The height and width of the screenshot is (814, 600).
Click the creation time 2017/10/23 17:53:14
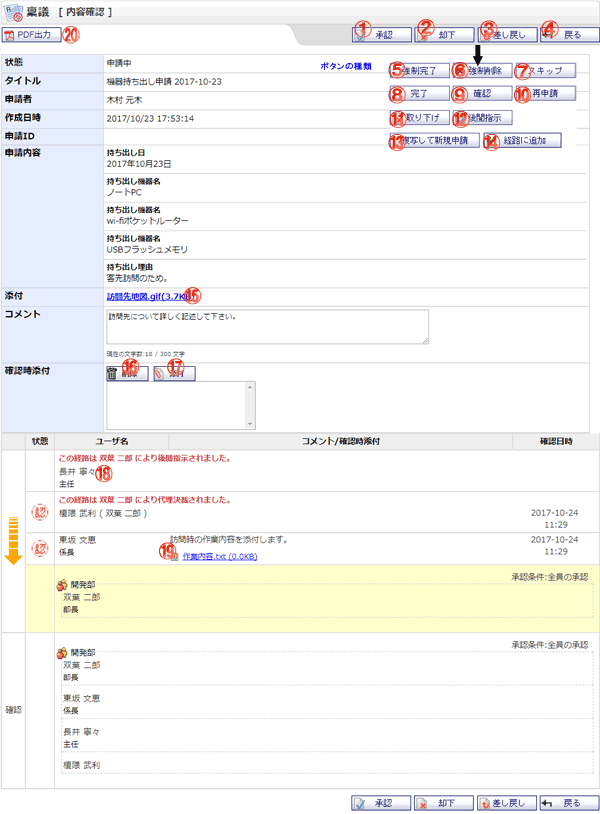click(150, 119)
